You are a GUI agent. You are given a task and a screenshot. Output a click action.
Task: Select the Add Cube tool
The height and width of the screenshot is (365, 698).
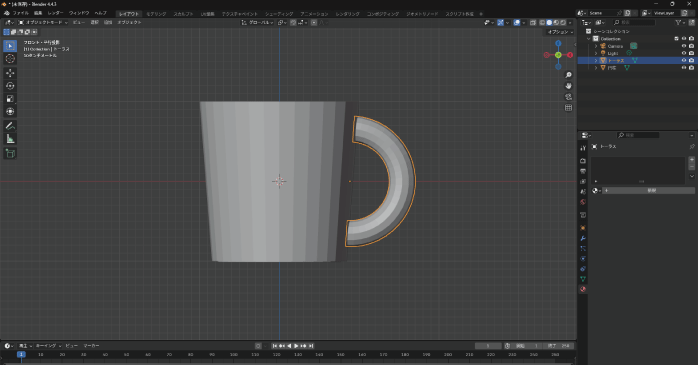coord(10,154)
